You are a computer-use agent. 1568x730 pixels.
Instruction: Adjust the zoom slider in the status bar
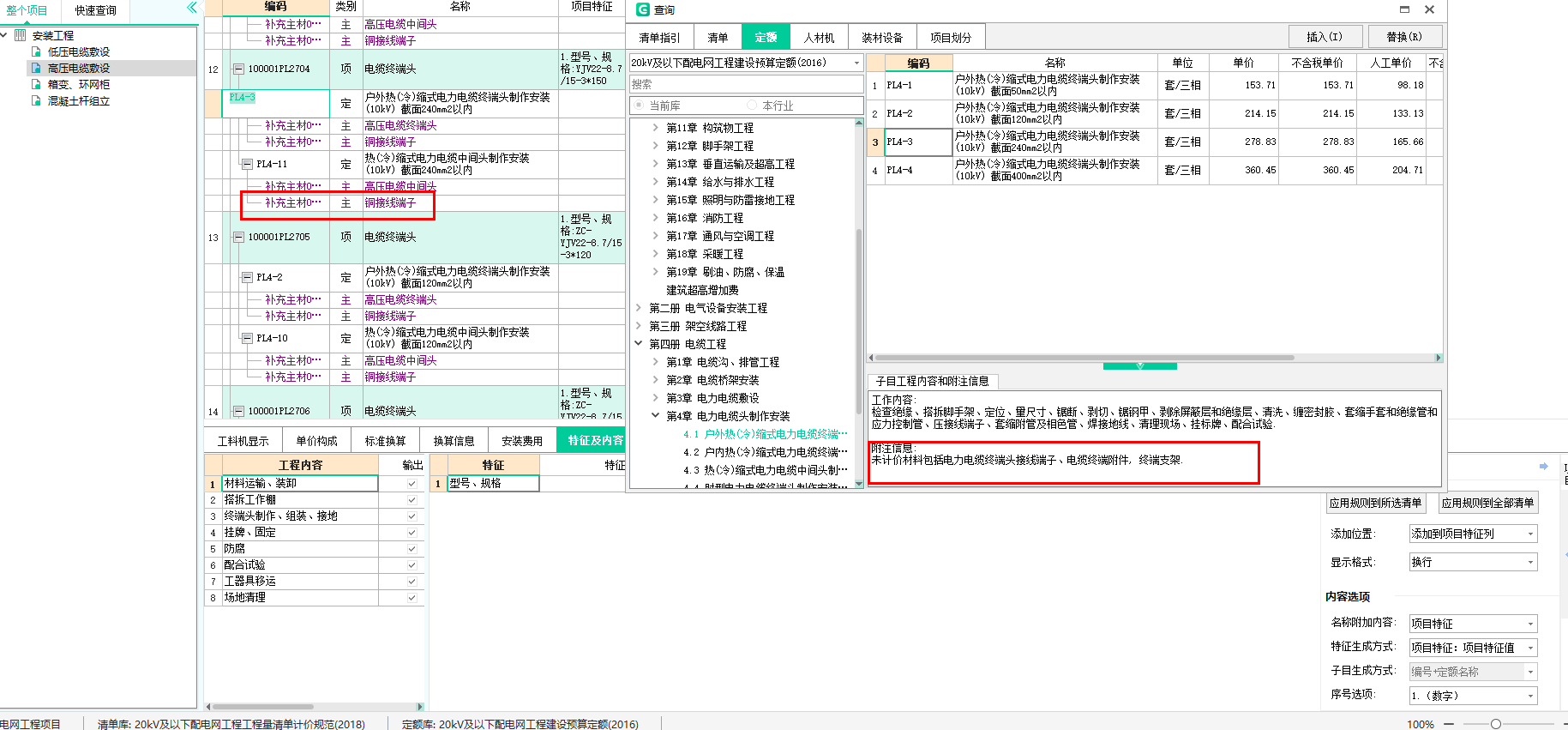(1495, 724)
